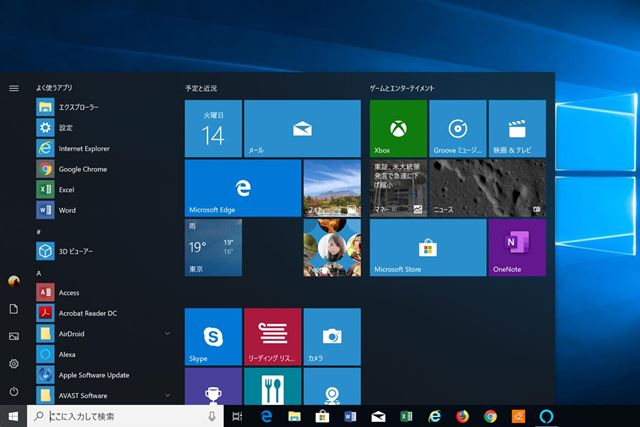Open the マネー finance news tile
Viewport: 640px width, 427px height.
398,188
